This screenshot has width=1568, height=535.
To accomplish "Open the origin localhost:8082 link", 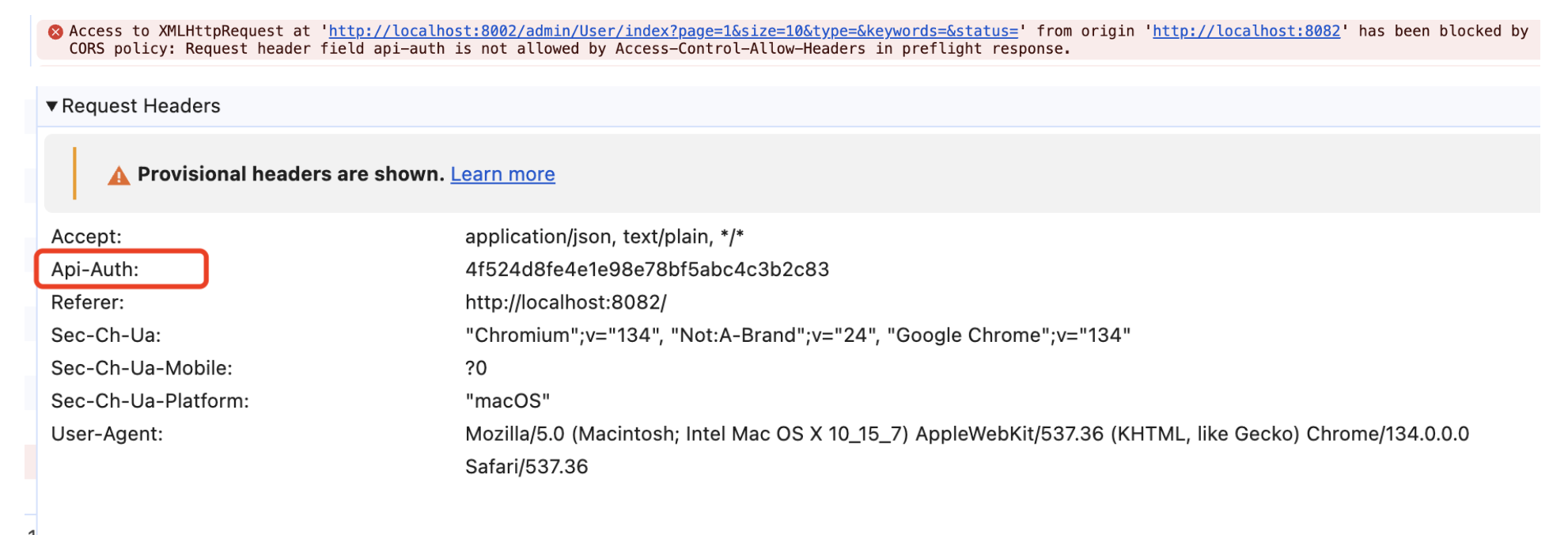I will coord(1246,31).
